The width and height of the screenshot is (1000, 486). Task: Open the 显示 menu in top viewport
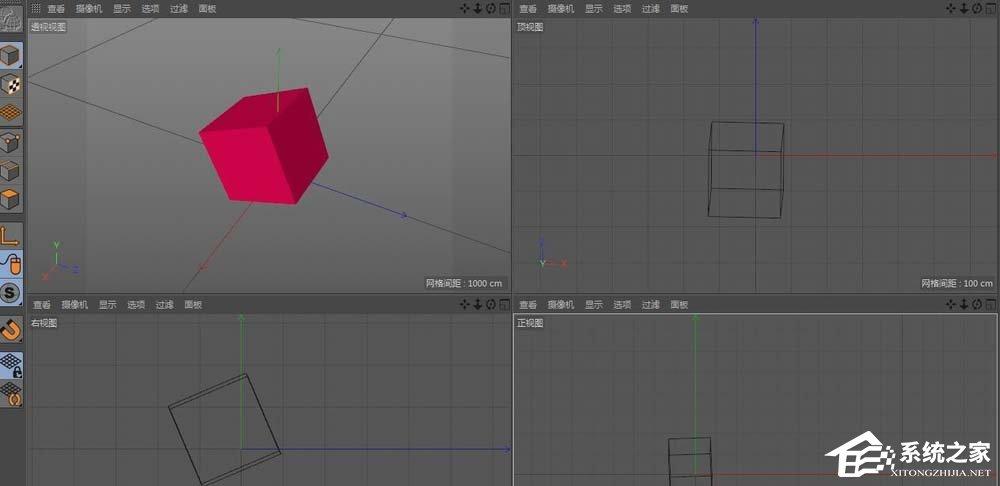pyautogui.click(x=594, y=9)
